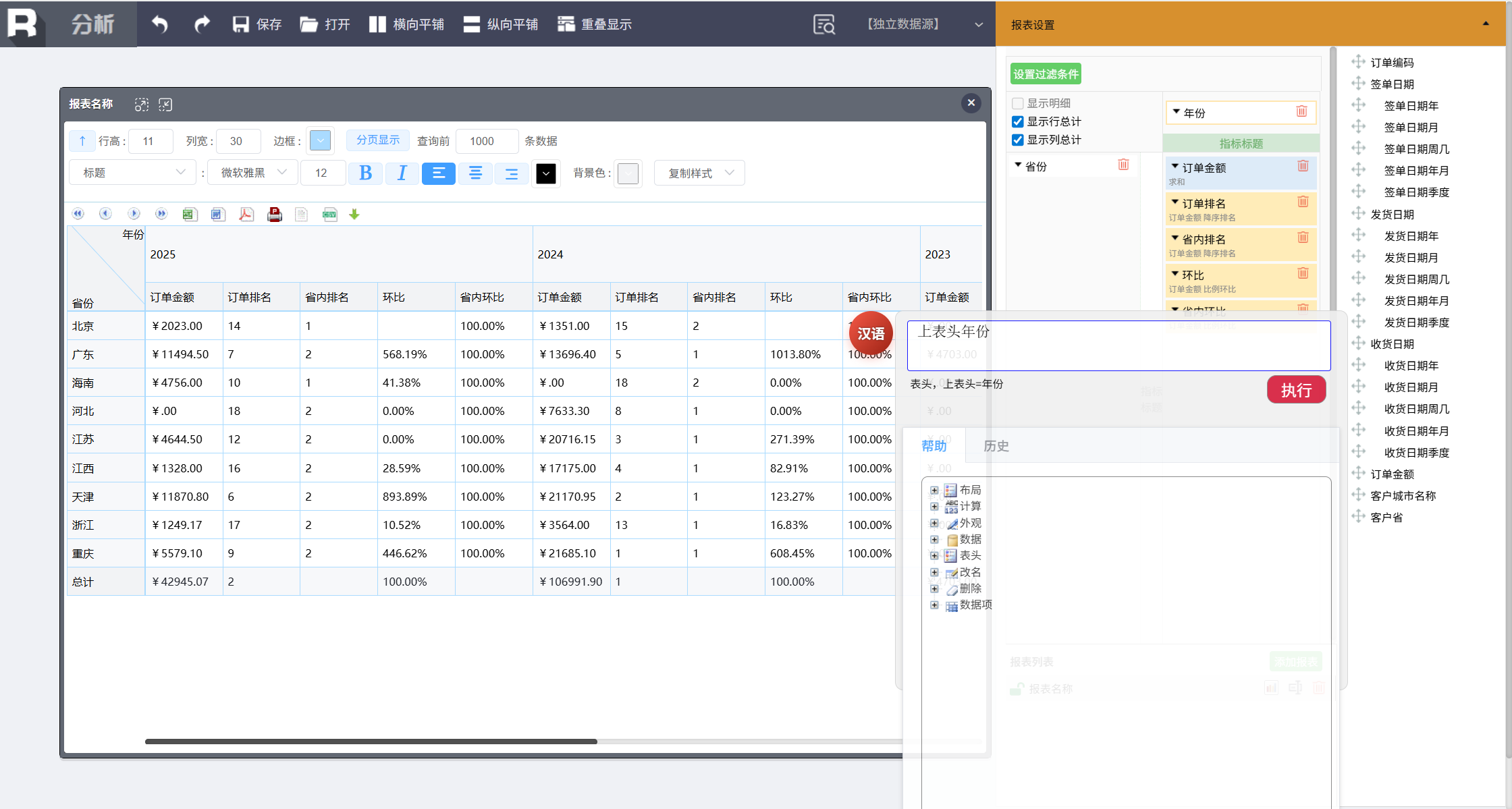The height and width of the screenshot is (809, 1512).
Task: Open the 复制样式 dropdown
Action: pyautogui.click(x=699, y=173)
